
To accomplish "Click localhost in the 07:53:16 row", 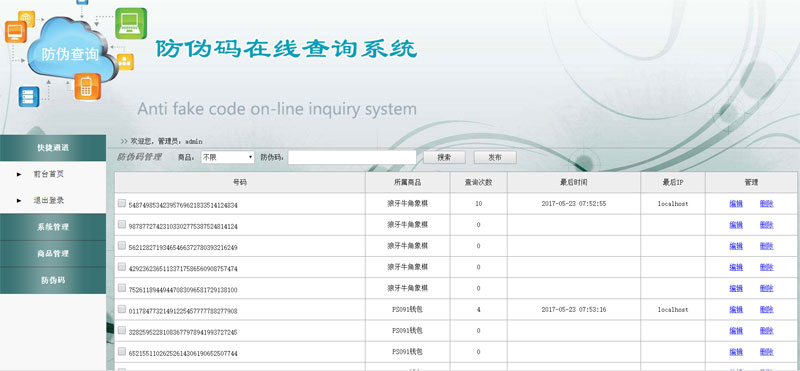I will [x=673, y=310].
